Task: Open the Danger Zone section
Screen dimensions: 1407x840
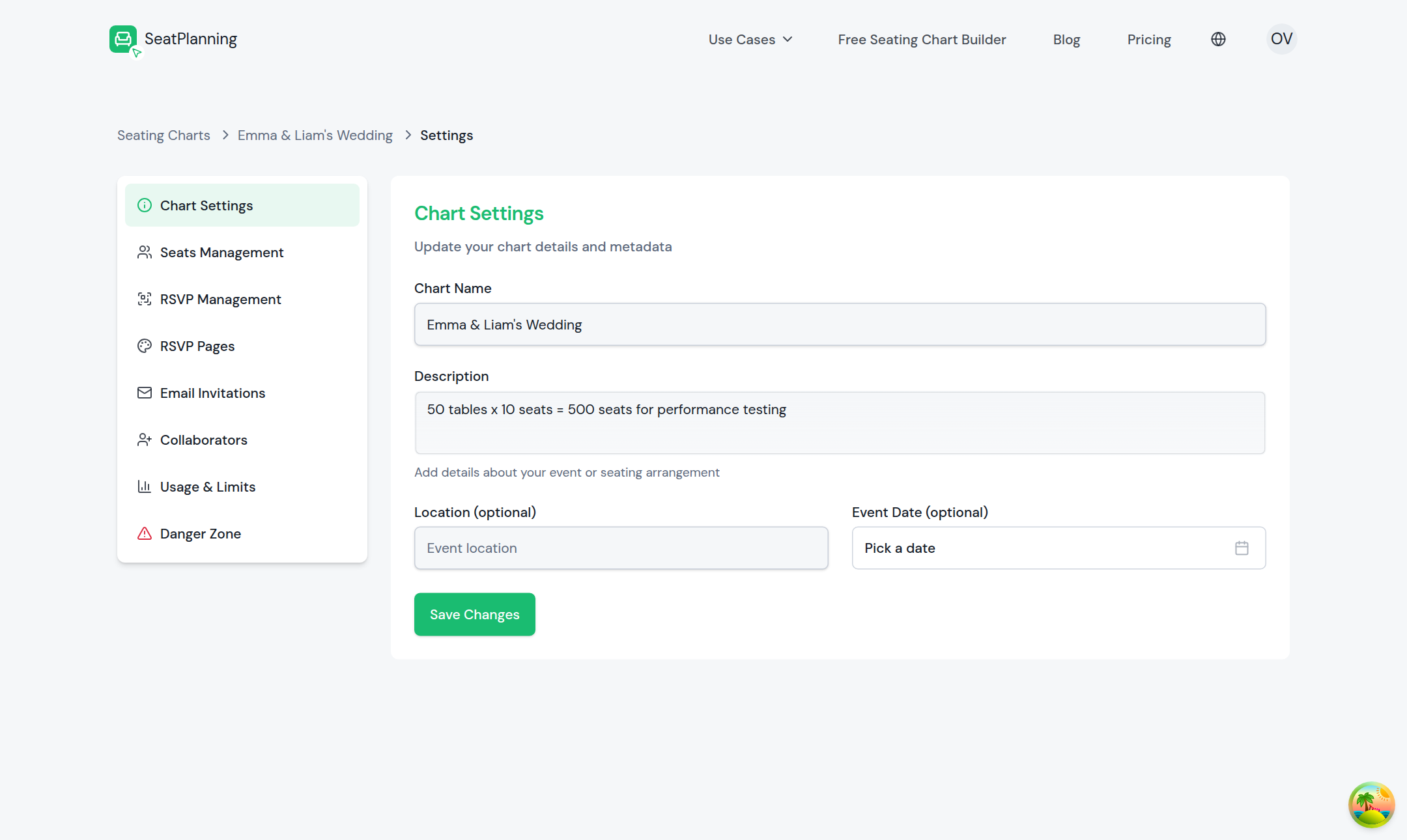Action: pos(242,533)
